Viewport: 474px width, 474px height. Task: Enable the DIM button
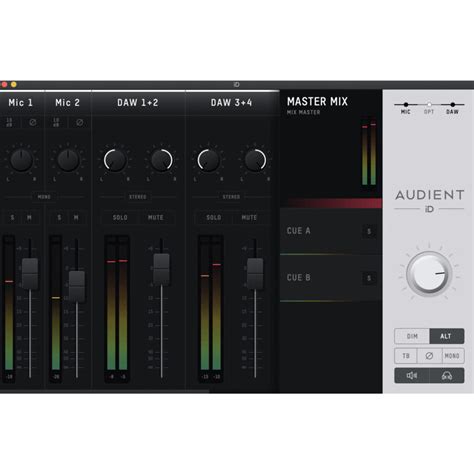pyautogui.click(x=412, y=336)
